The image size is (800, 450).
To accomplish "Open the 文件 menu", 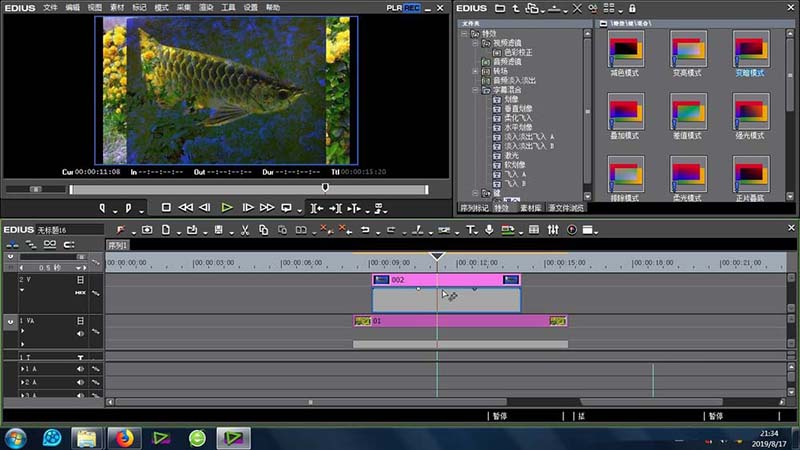I will (x=50, y=7).
